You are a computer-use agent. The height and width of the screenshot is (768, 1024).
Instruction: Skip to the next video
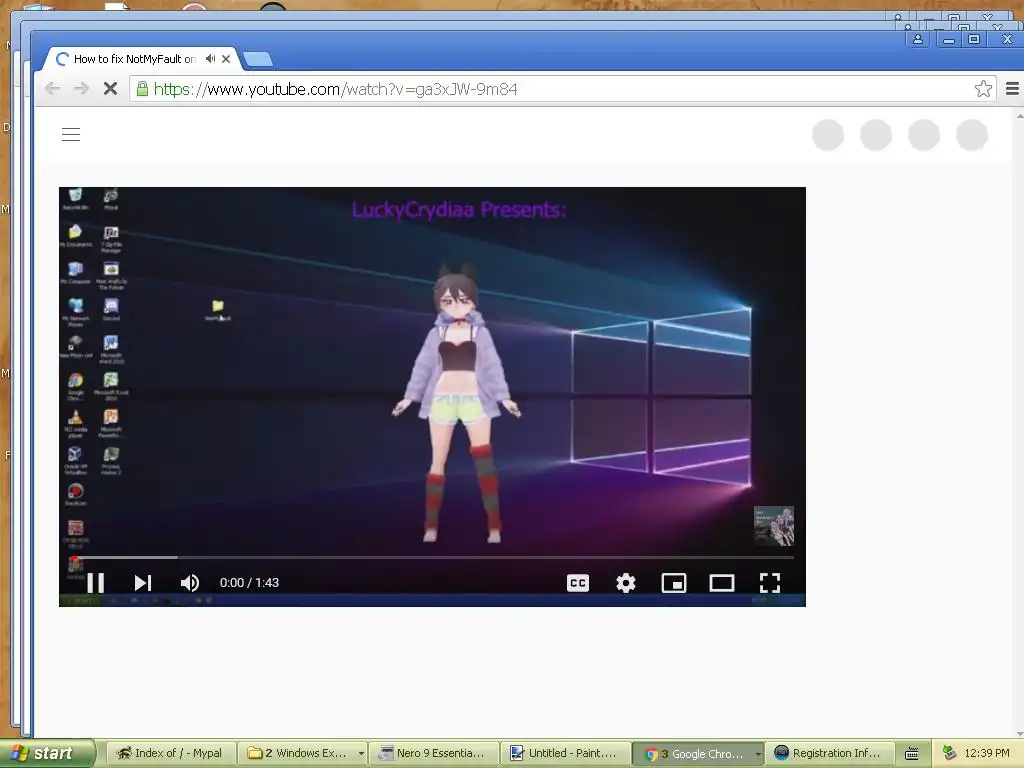[143, 583]
